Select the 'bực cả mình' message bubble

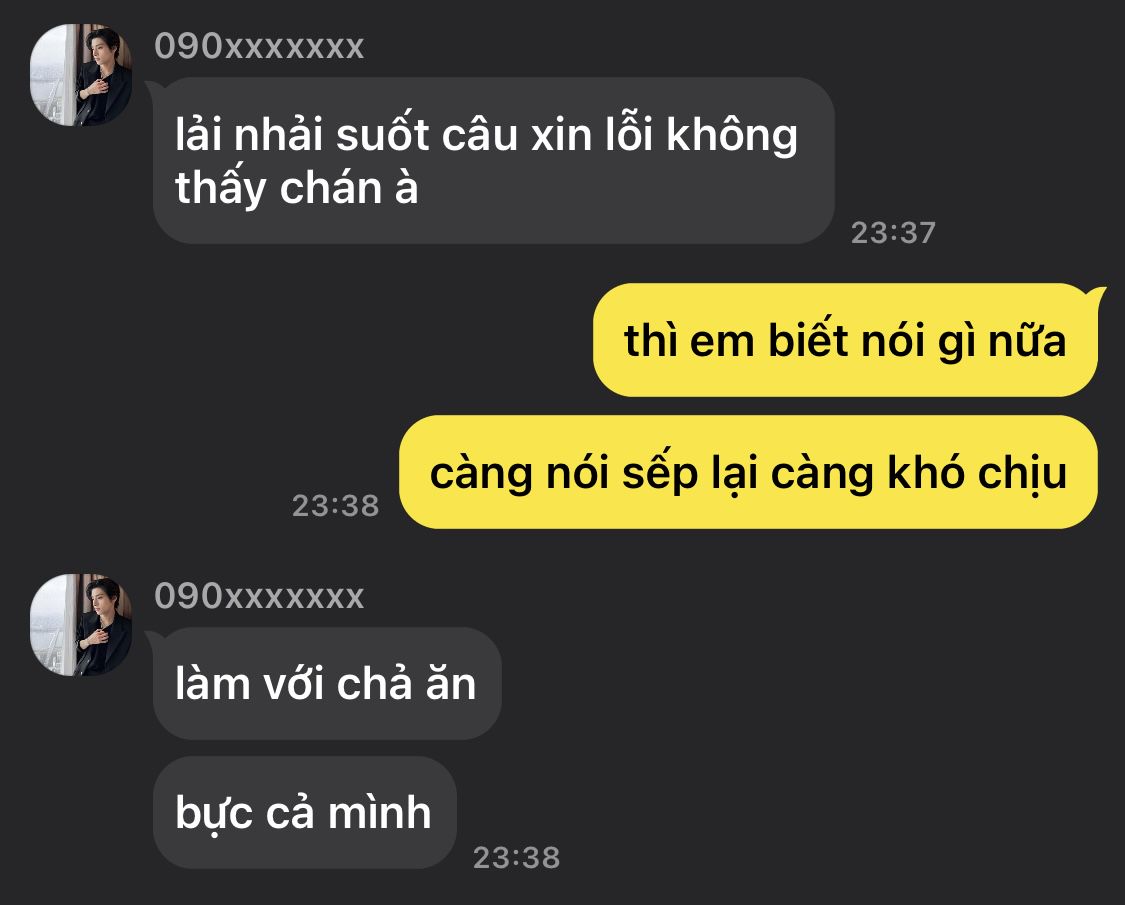[x=305, y=812]
